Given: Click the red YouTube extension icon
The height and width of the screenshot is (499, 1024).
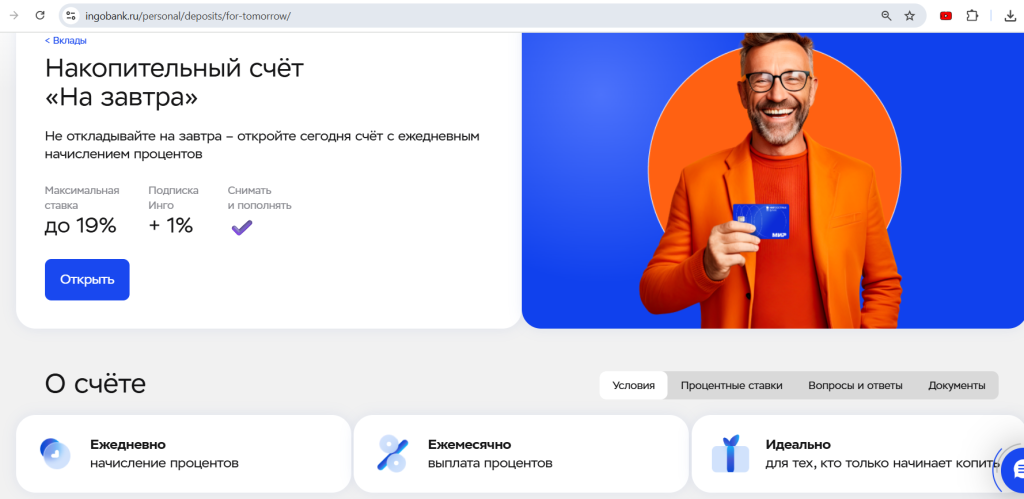Looking at the screenshot, I should [x=946, y=16].
